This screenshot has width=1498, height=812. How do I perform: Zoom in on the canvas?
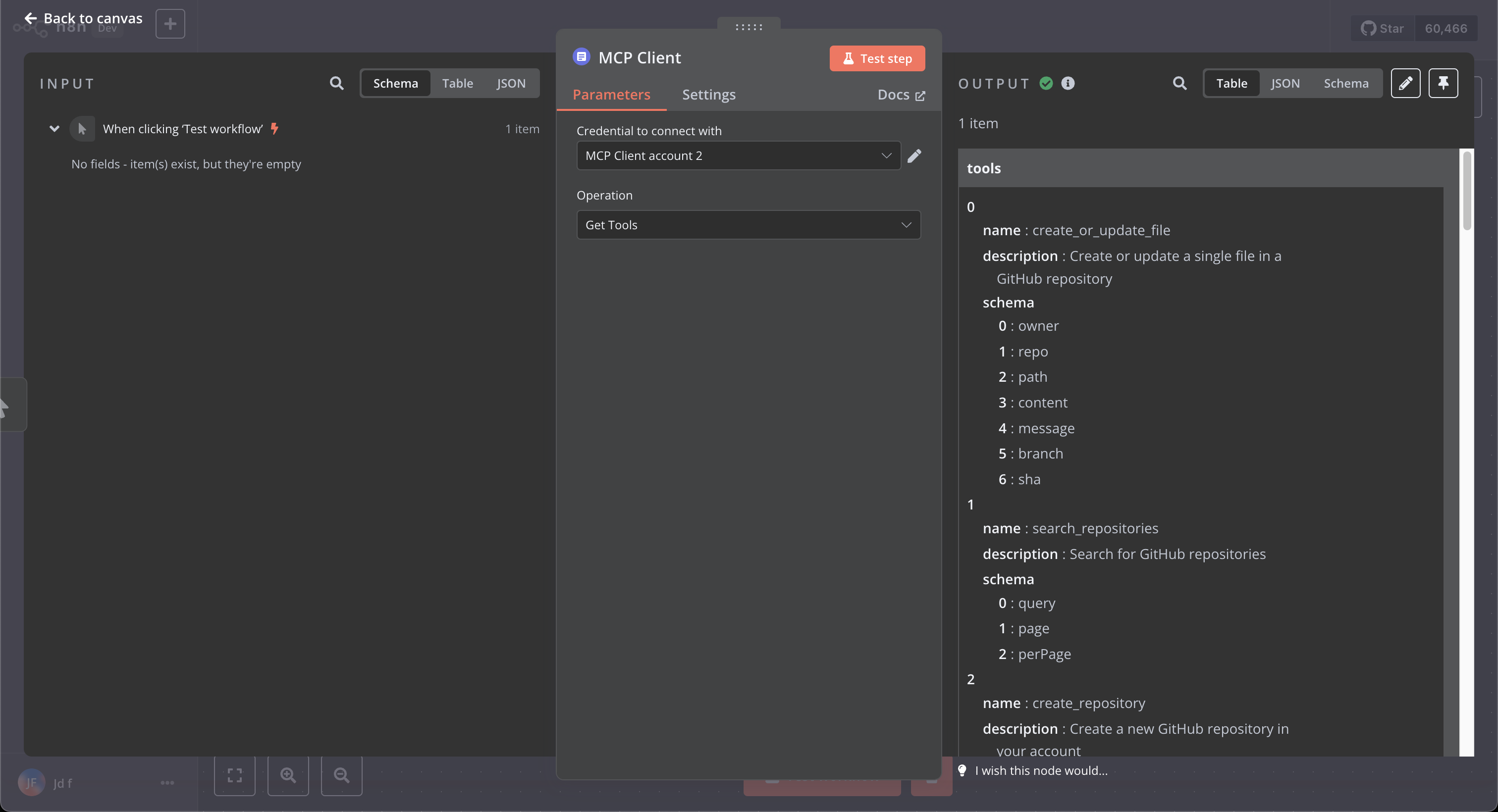(x=288, y=775)
